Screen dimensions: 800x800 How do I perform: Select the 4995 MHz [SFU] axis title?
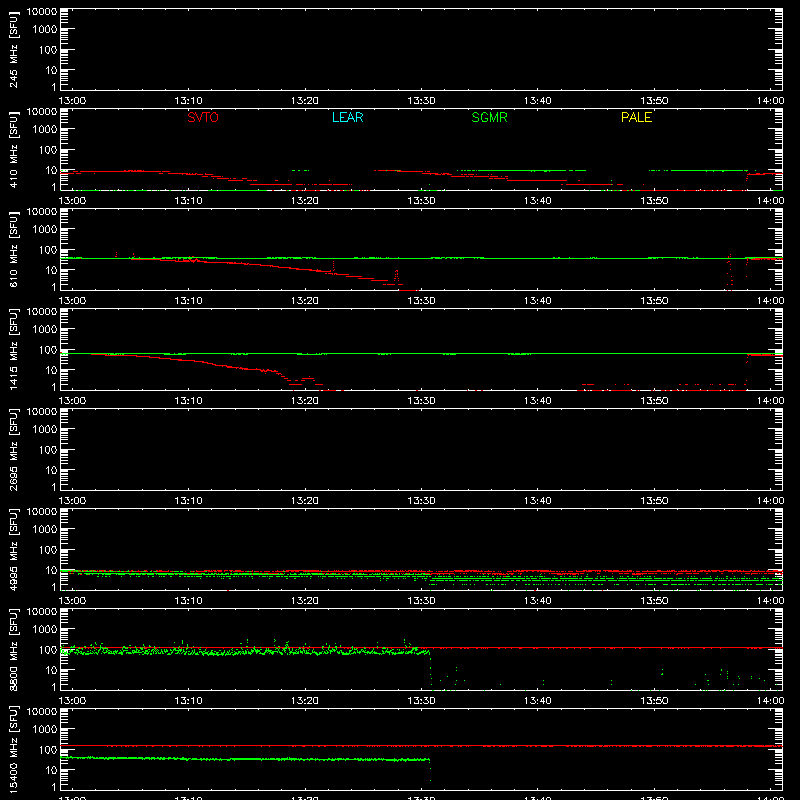click(13, 549)
